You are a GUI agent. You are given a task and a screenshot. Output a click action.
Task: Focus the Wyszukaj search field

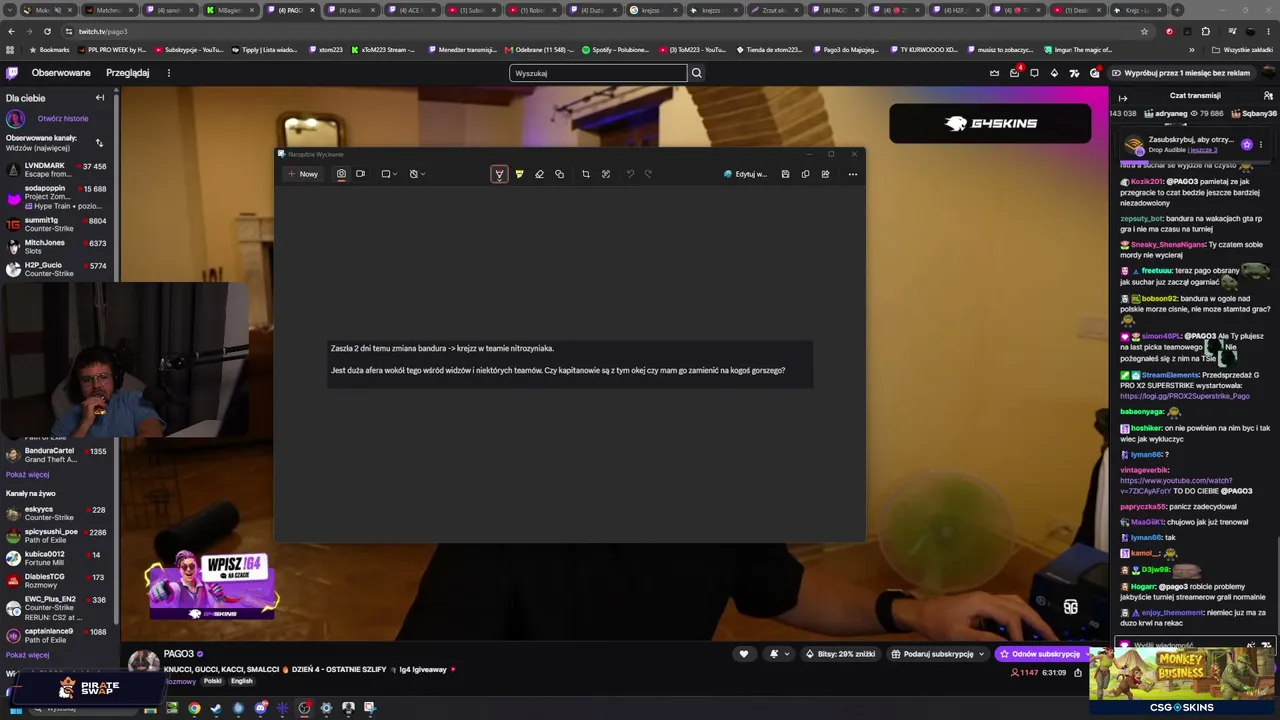598,73
